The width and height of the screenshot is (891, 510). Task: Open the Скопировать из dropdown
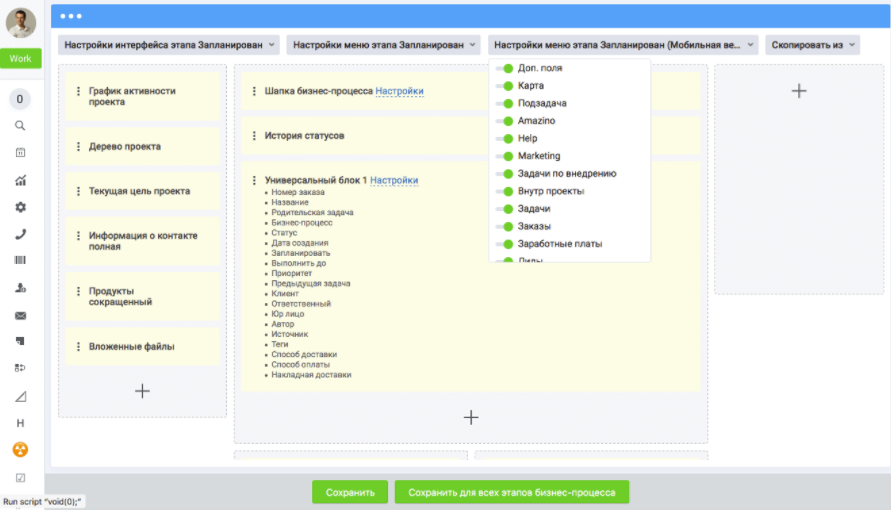coord(813,45)
